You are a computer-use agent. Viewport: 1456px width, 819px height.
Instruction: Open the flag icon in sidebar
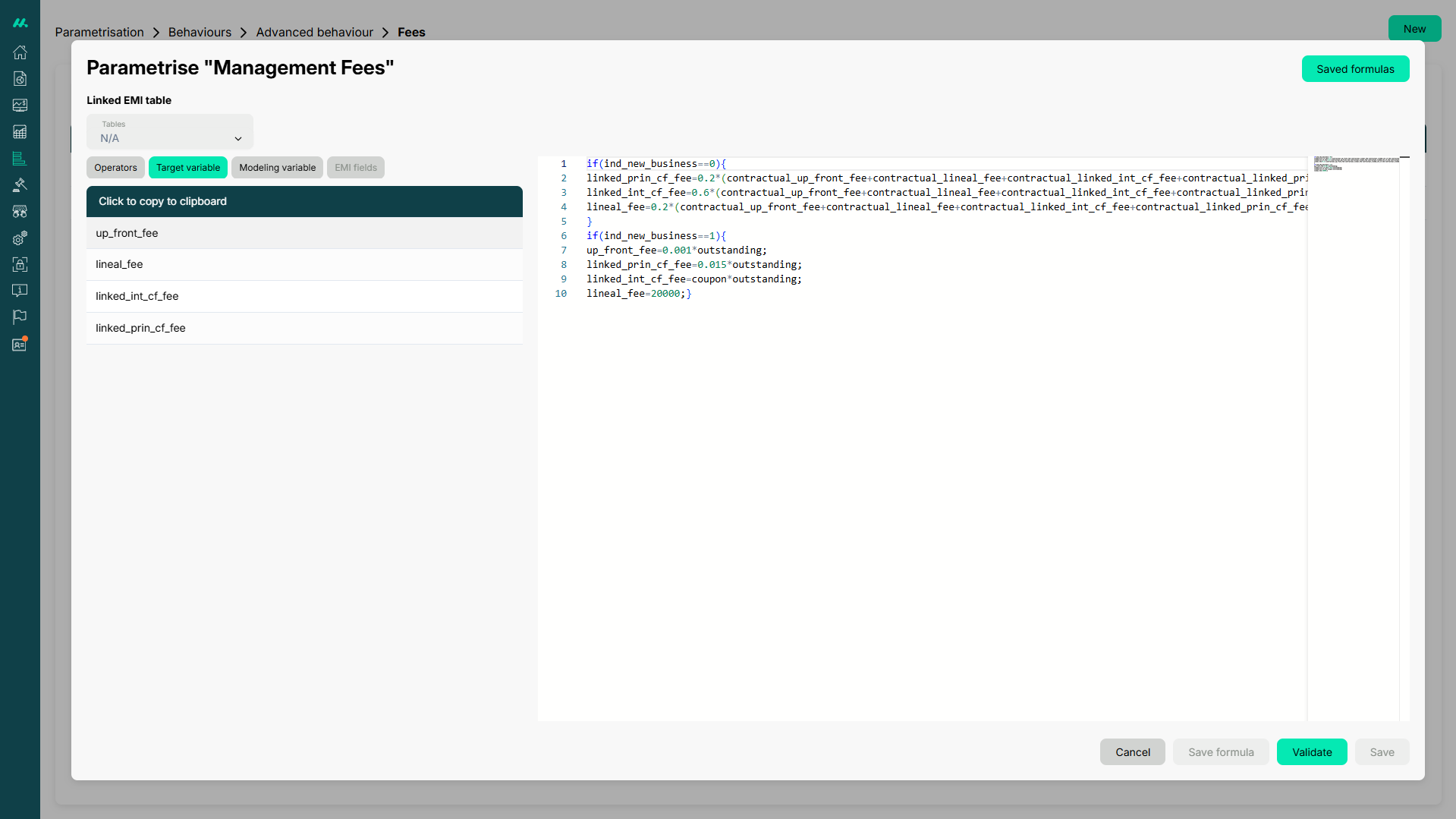[x=20, y=317]
